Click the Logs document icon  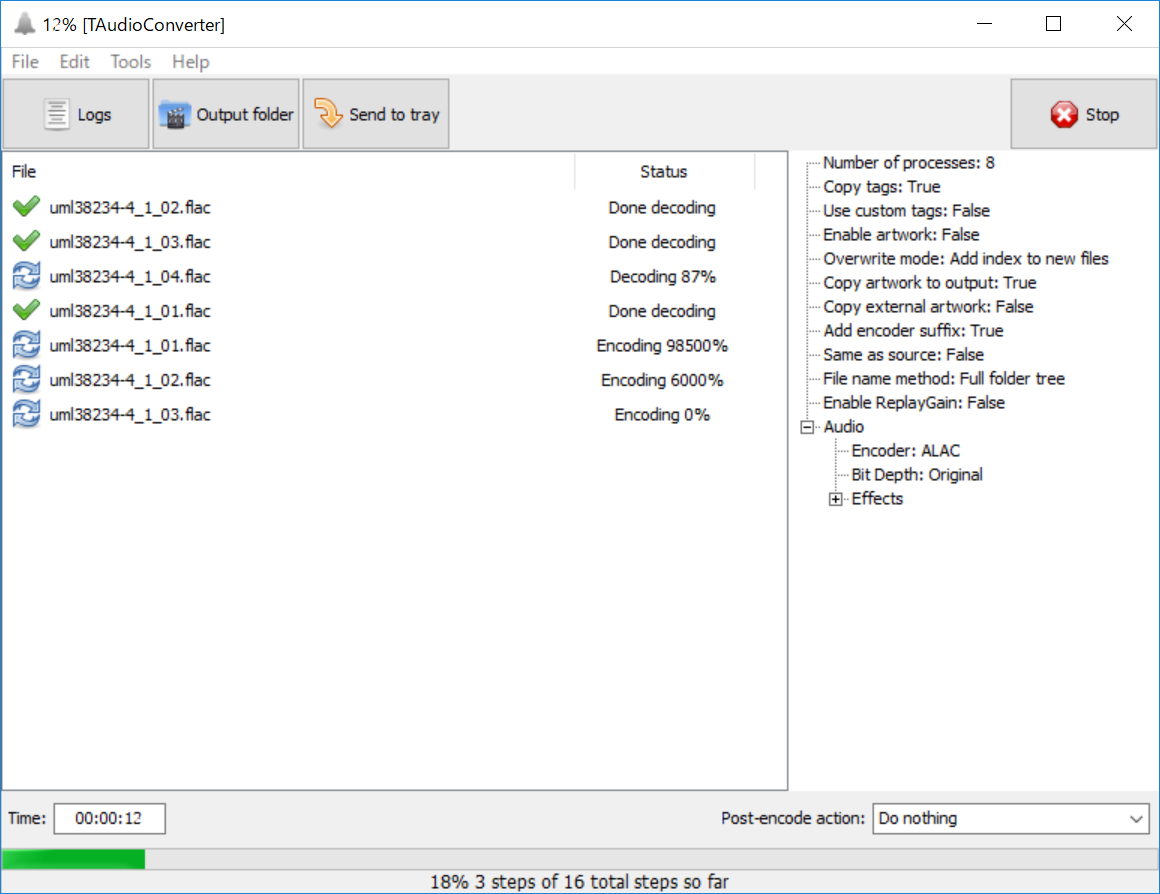(x=56, y=115)
